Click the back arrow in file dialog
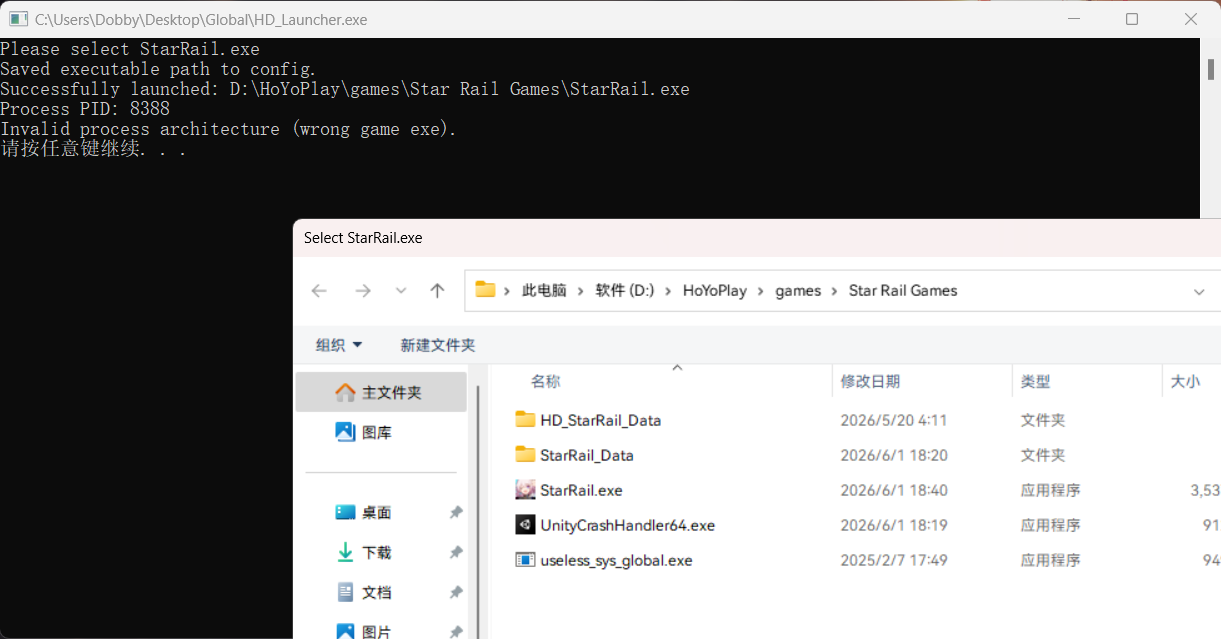 coord(319,291)
